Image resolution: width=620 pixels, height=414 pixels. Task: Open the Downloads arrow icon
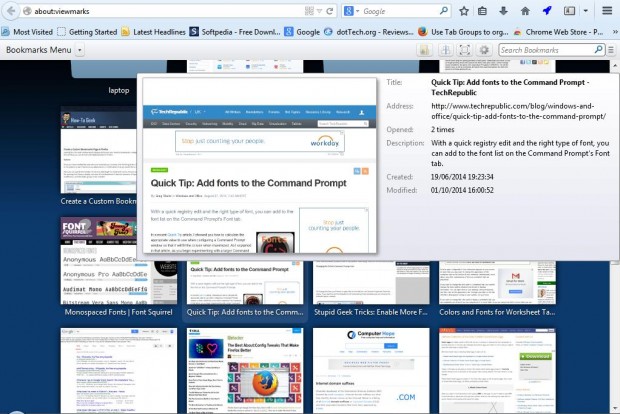tap(505, 11)
